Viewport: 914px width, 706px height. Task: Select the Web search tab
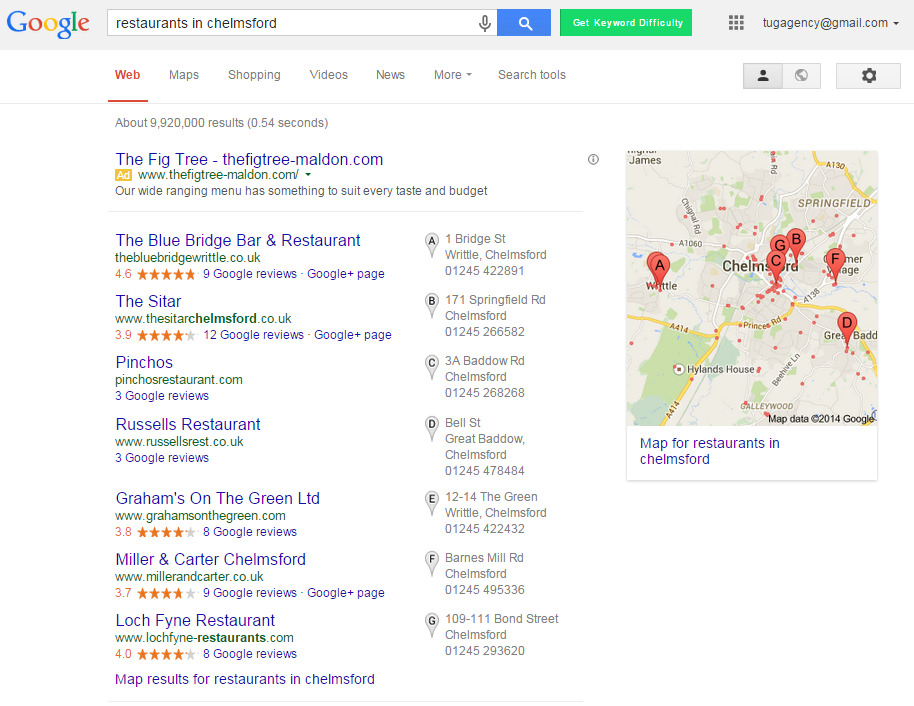(128, 75)
